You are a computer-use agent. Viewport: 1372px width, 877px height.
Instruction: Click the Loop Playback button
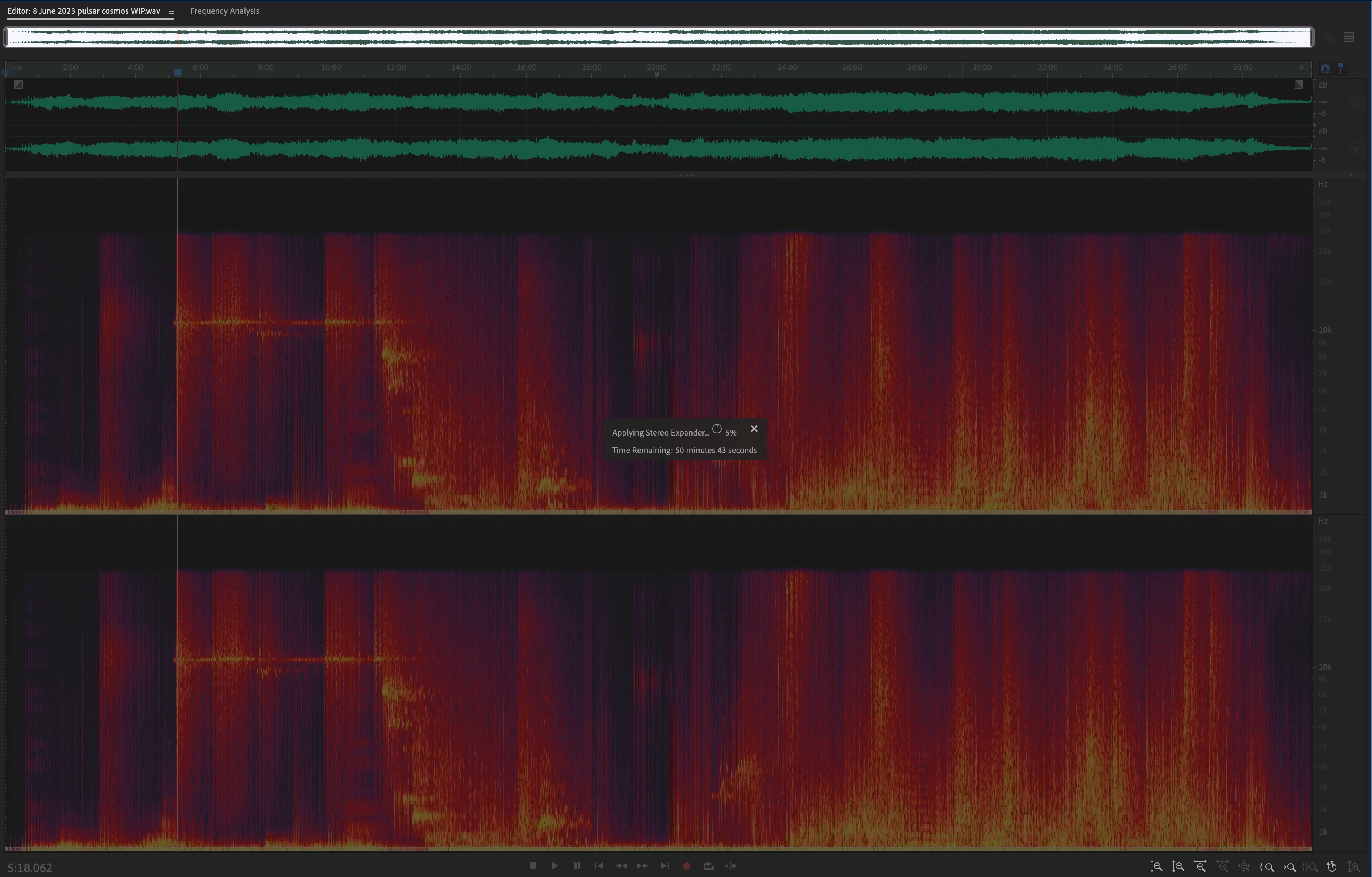point(708,866)
